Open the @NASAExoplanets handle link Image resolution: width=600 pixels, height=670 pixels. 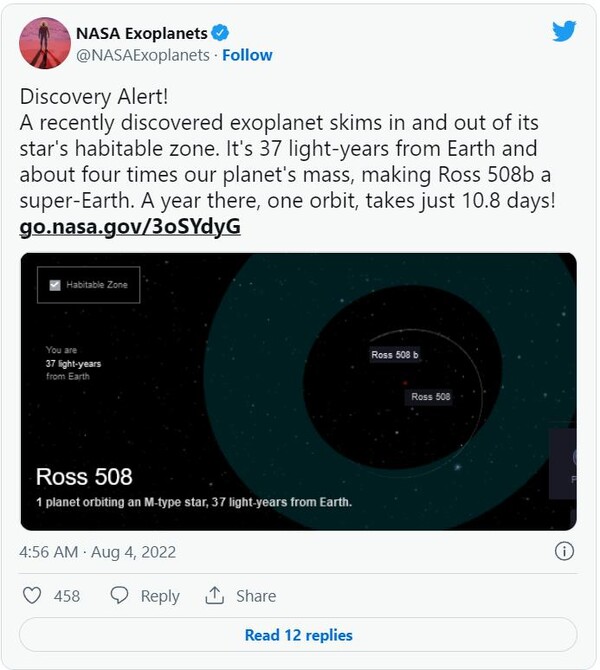click(x=143, y=55)
